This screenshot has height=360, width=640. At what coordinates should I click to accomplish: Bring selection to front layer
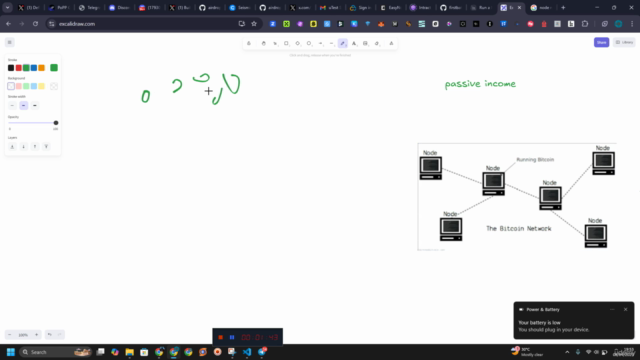point(46,147)
